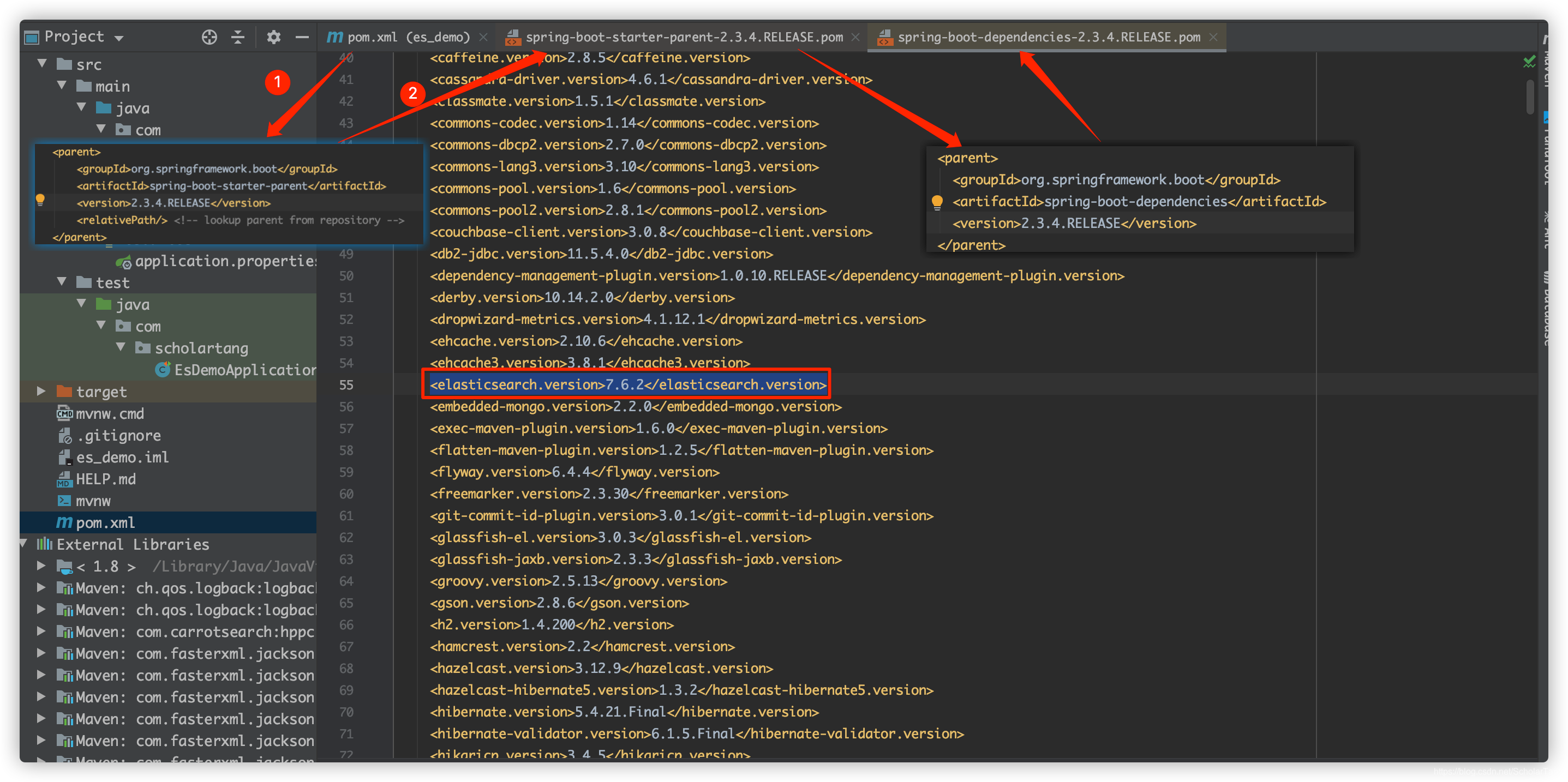Screen dimensions: 1568x782
Task: Click the derby.version 10.14.2.0 line
Action: click(x=582, y=297)
